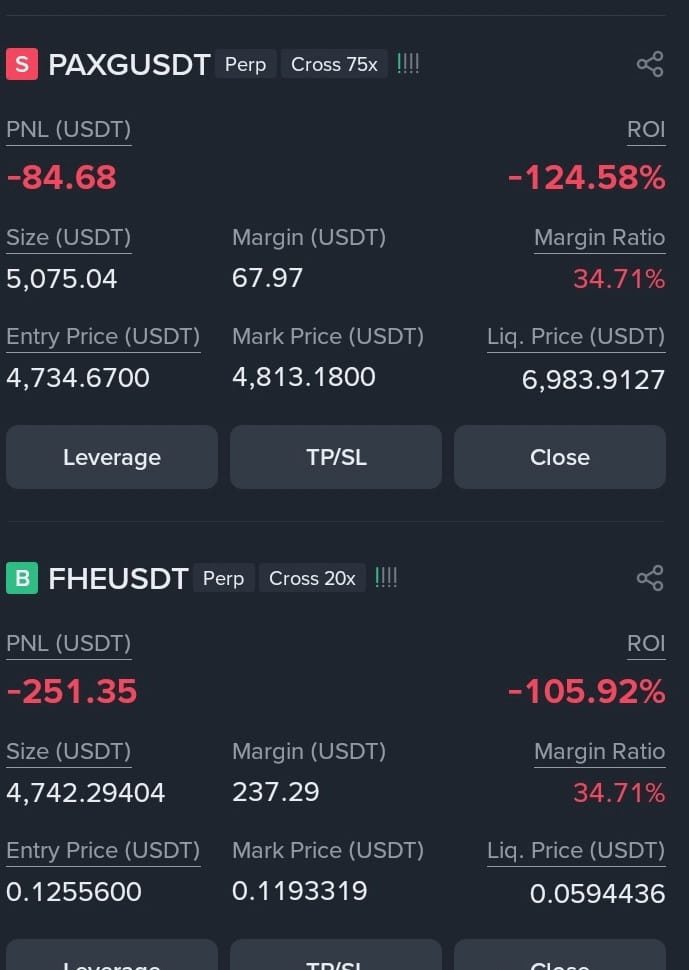
Task: Set TP/SL for PAXGUSDT position
Action: coord(336,457)
